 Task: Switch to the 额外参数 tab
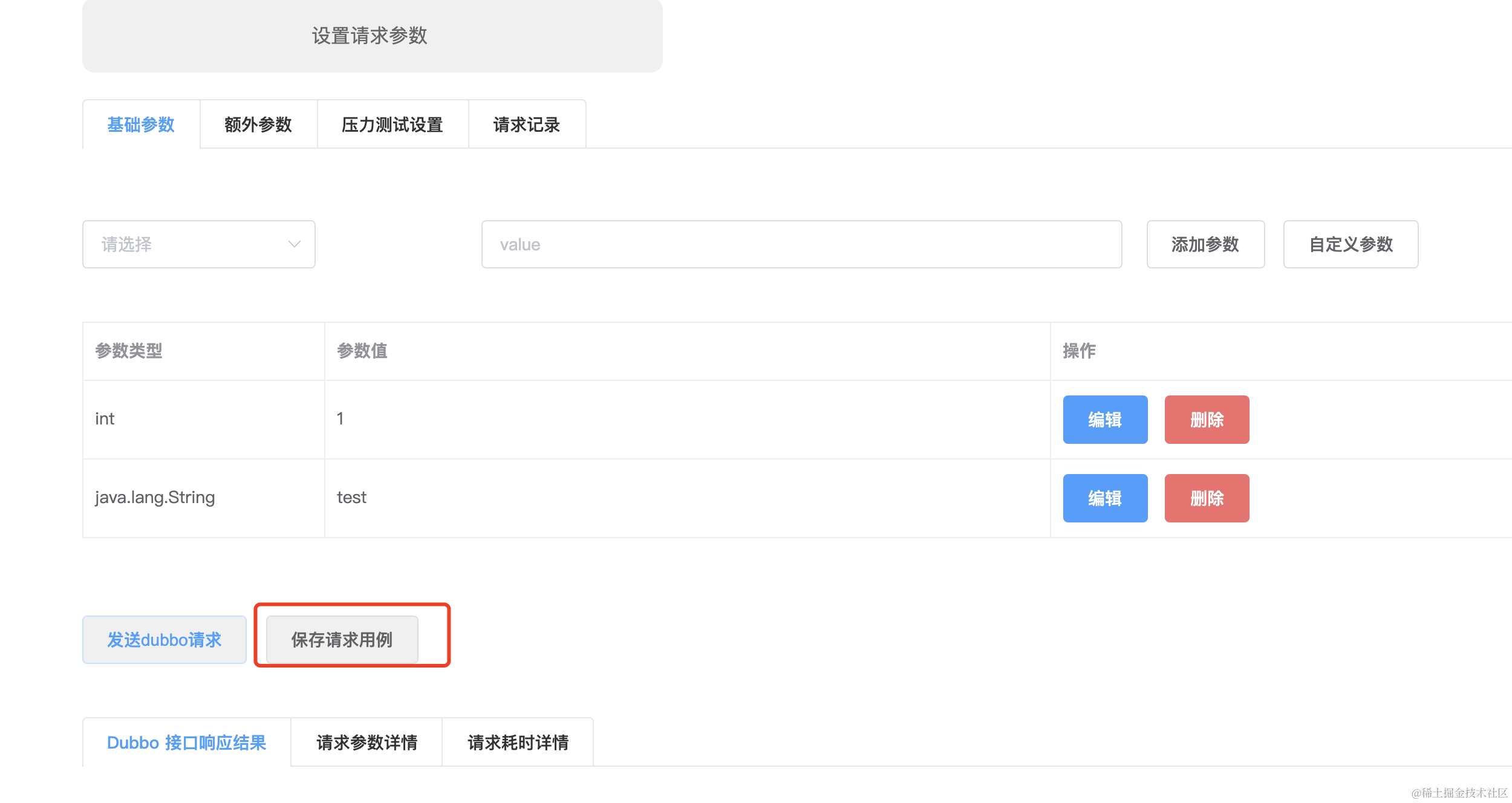(x=258, y=125)
